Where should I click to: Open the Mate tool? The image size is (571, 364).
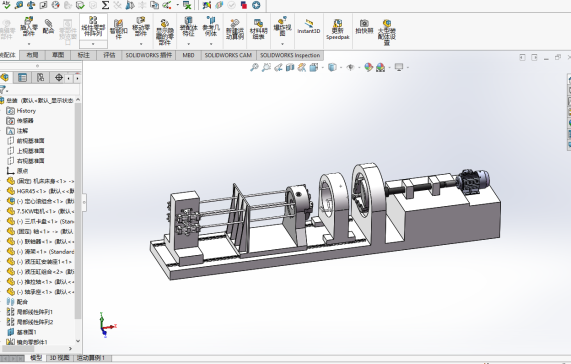[x=48, y=26]
